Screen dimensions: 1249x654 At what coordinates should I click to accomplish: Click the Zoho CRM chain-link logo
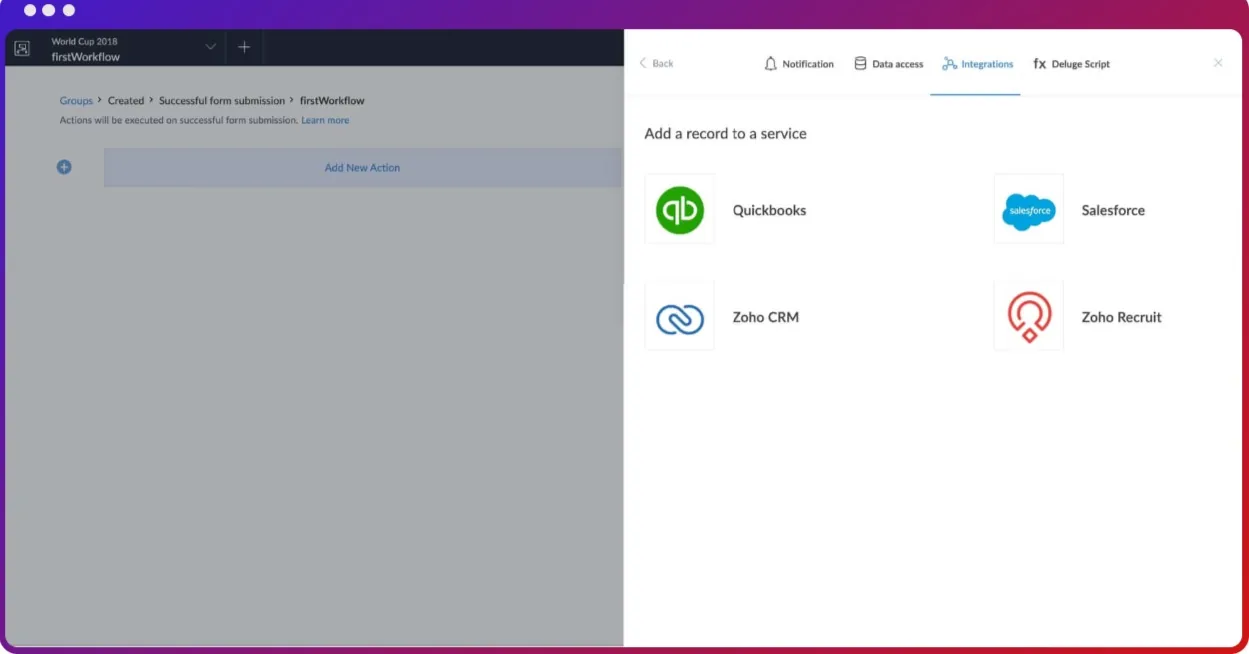point(680,318)
